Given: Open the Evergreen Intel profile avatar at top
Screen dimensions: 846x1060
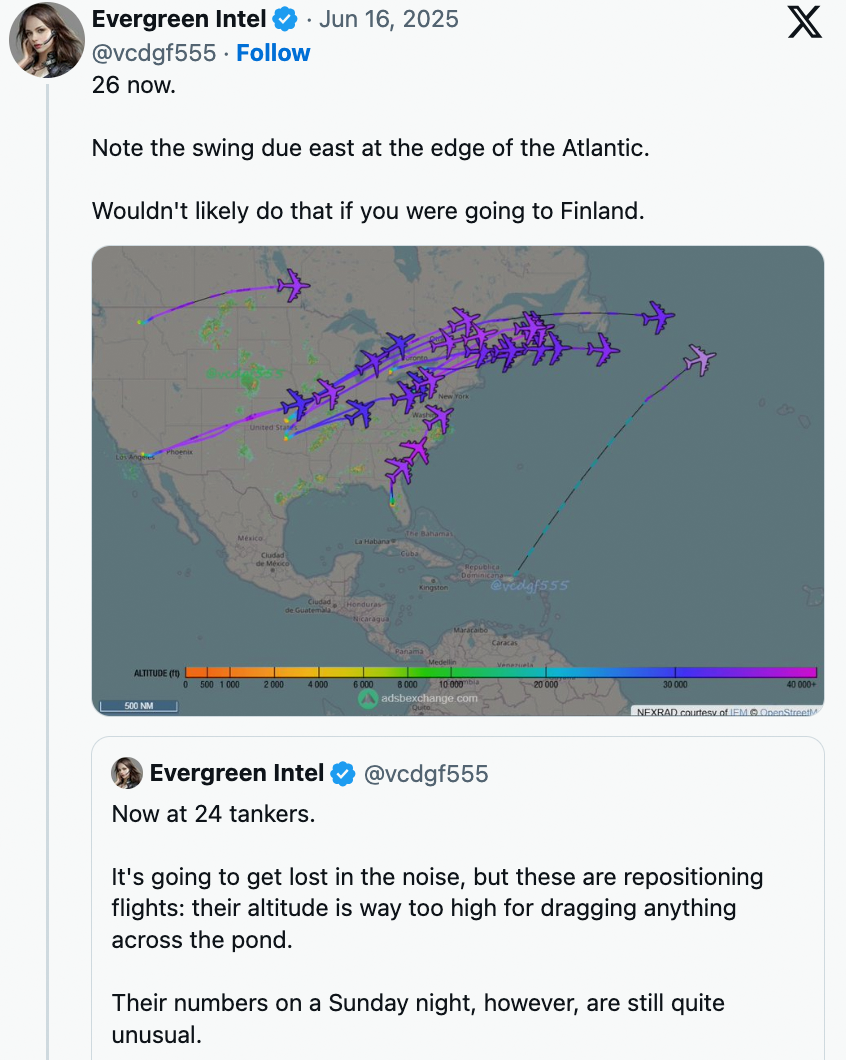Looking at the screenshot, I should (x=46, y=40).
